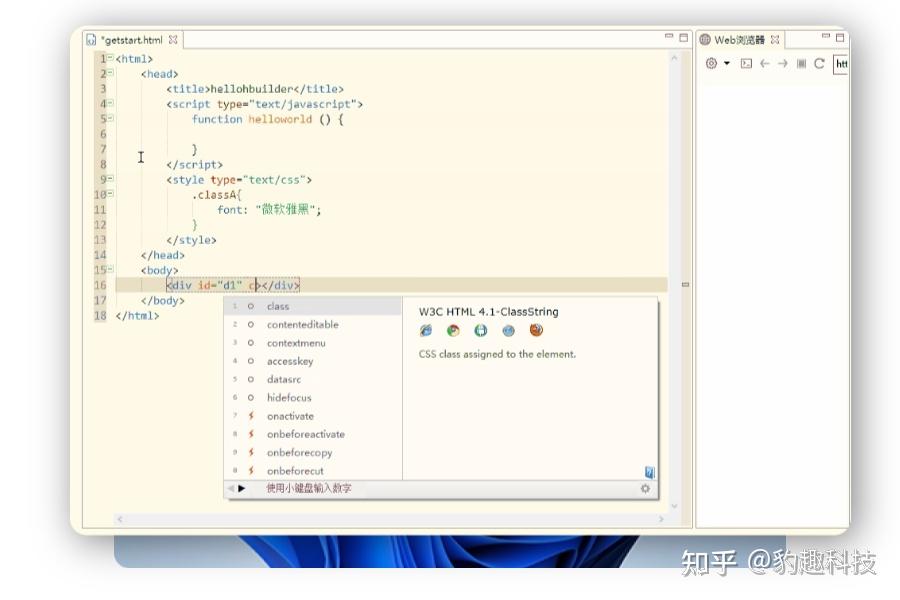This screenshot has height=600, width=900.
Task: Click the horizontal scrollbar left arrow in editor
Action: [120, 519]
